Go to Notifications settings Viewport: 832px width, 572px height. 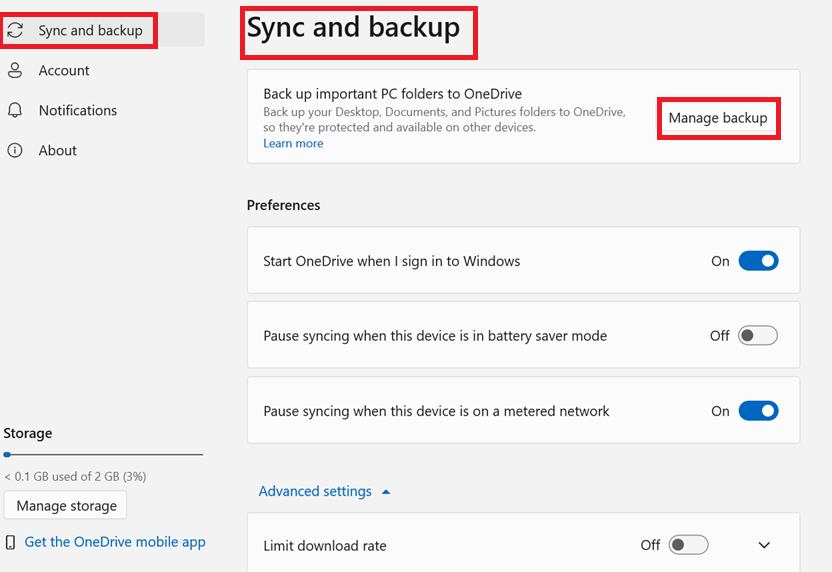point(77,110)
